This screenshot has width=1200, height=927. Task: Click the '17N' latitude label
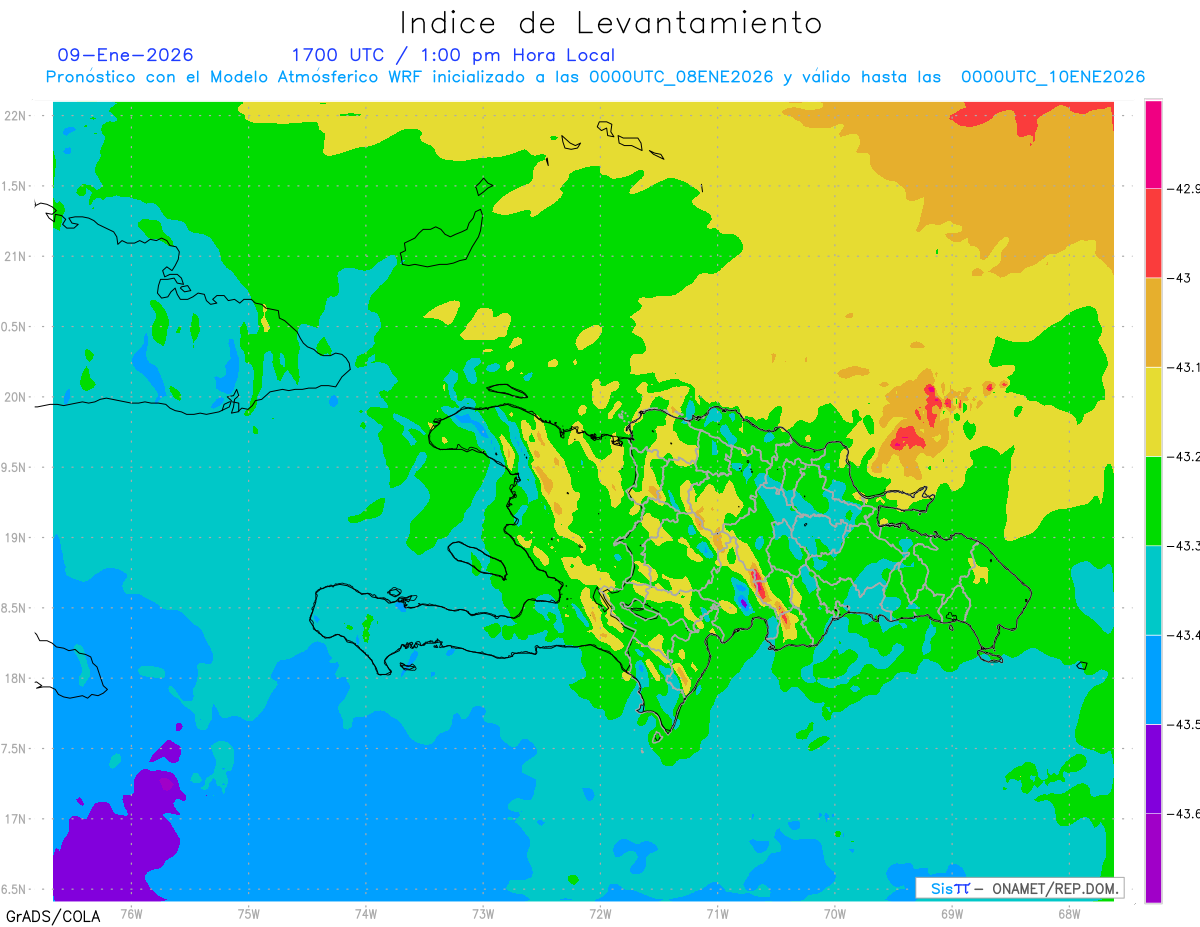(x=16, y=819)
